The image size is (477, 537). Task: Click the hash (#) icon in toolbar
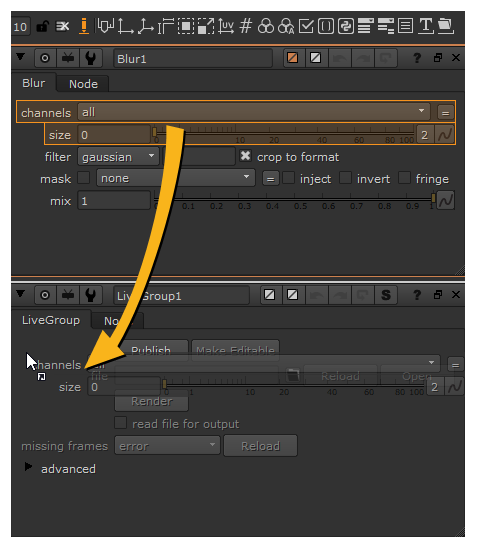(x=246, y=26)
